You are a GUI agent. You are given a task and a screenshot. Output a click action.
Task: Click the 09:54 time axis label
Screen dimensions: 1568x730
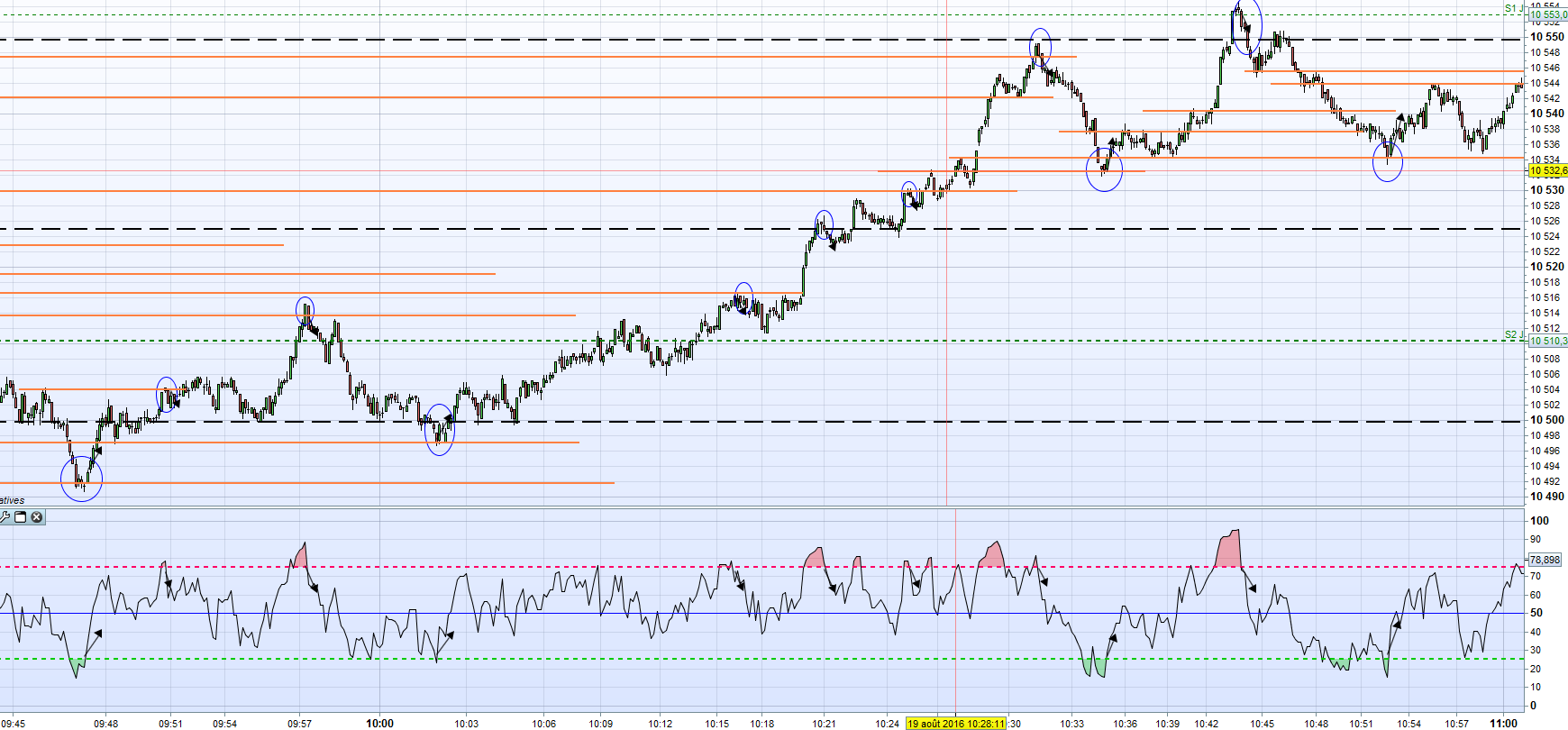(225, 724)
